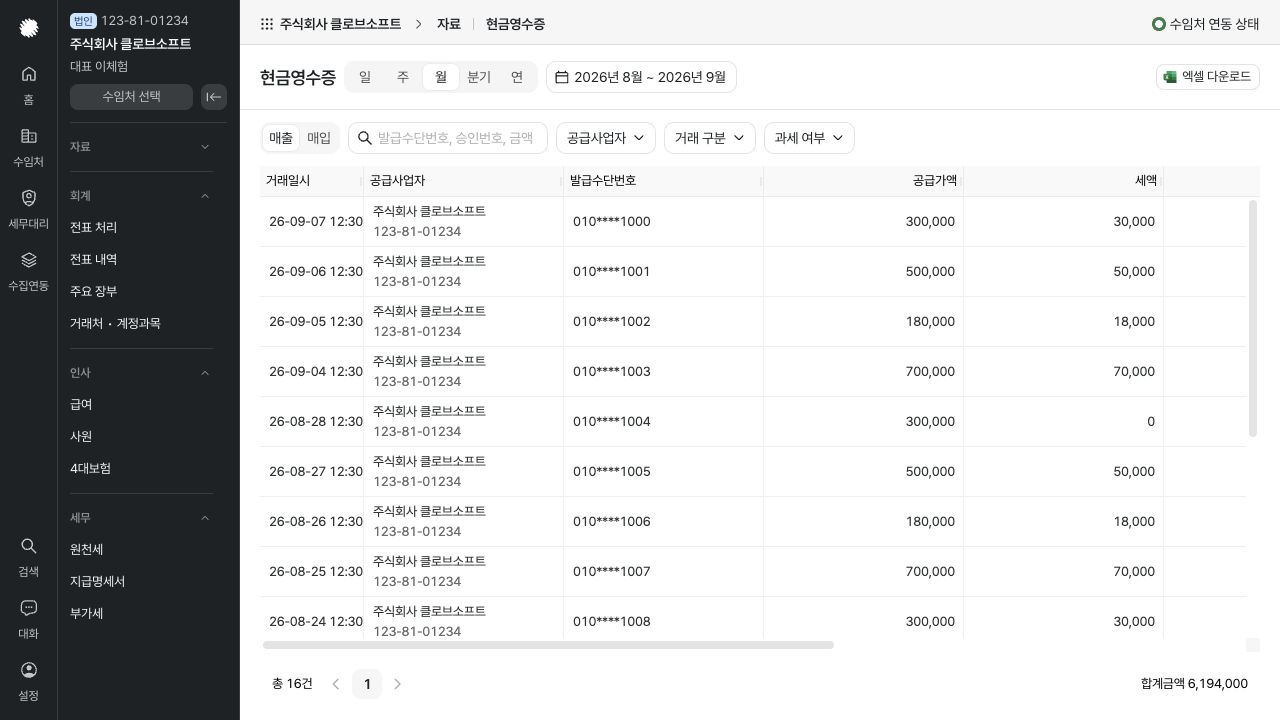Switch the period toggle to 주
The image size is (1280, 720).
403,77
